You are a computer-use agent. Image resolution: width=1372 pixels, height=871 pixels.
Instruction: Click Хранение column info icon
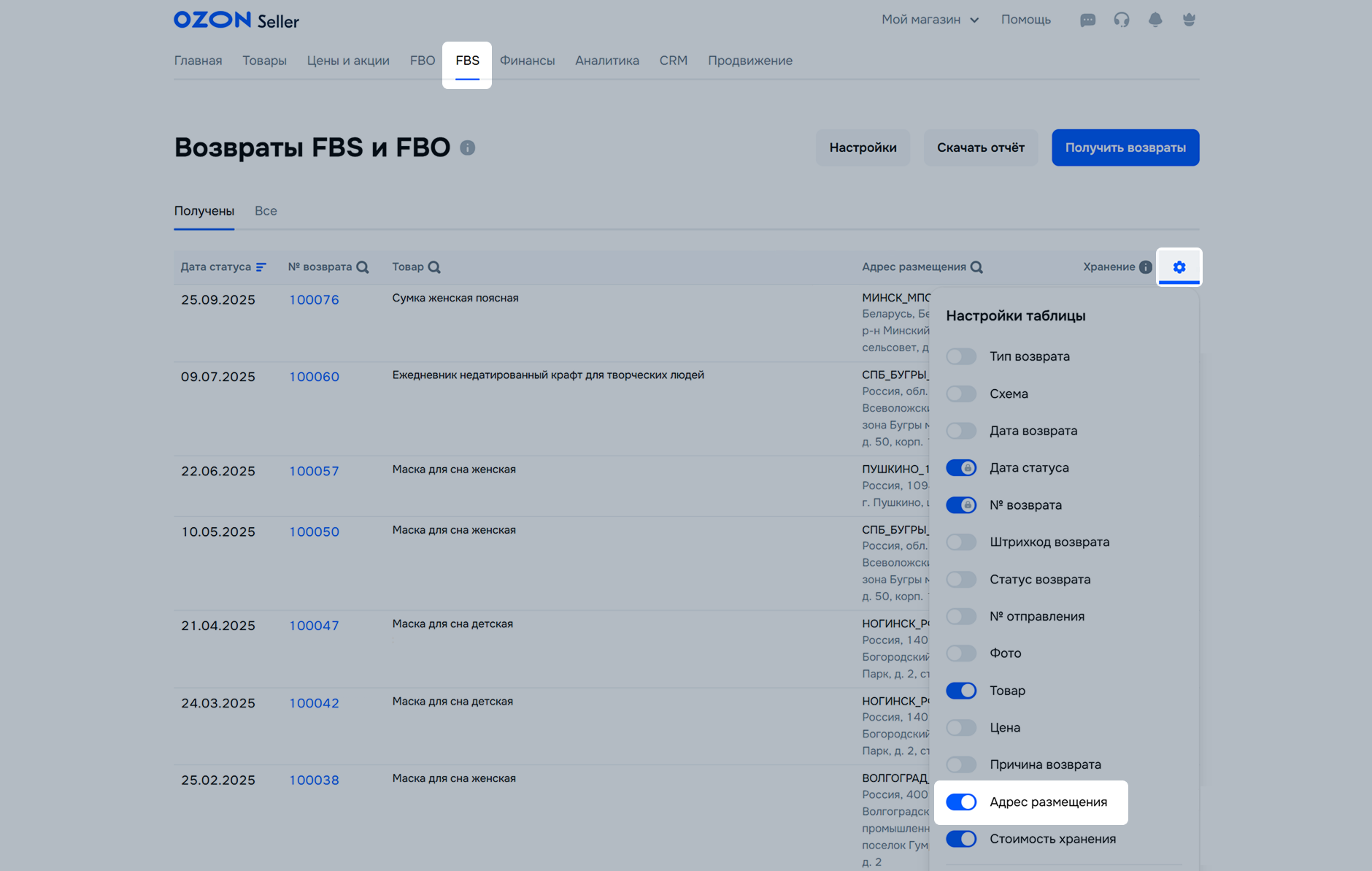[1146, 267]
